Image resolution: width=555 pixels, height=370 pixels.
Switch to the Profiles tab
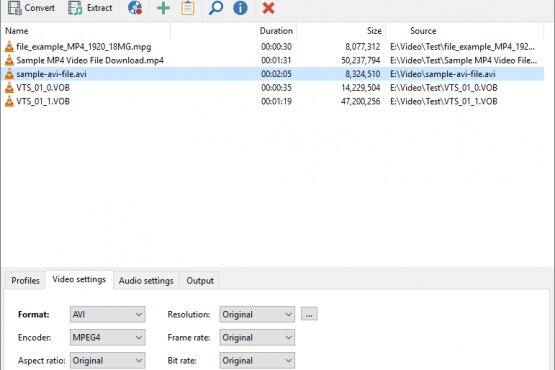tap(25, 280)
